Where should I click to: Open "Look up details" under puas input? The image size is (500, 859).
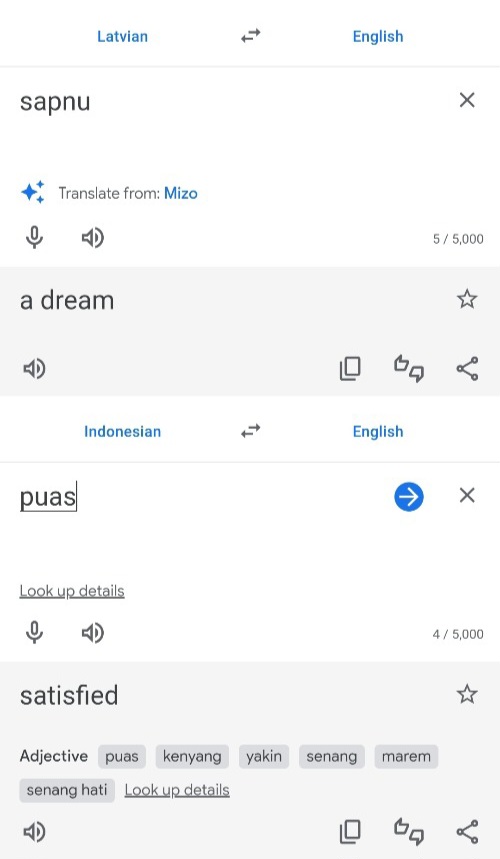72,591
